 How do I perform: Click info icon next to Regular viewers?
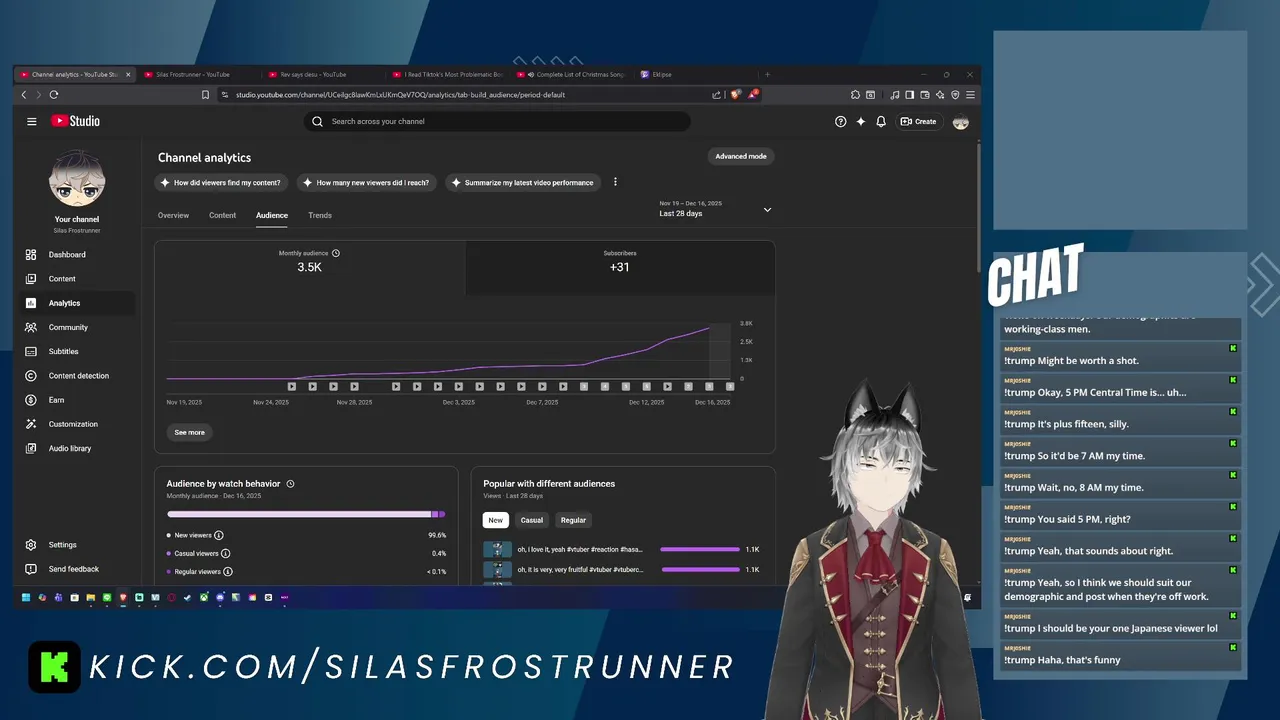click(228, 572)
